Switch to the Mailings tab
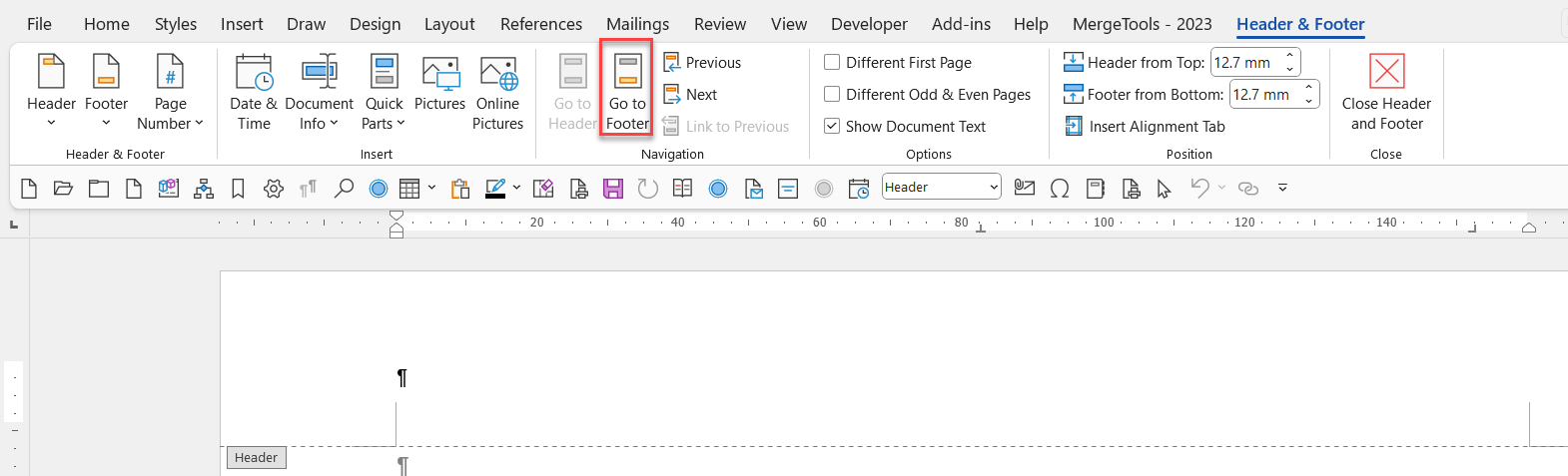Image resolution: width=1568 pixels, height=476 pixels. click(x=638, y=24)
